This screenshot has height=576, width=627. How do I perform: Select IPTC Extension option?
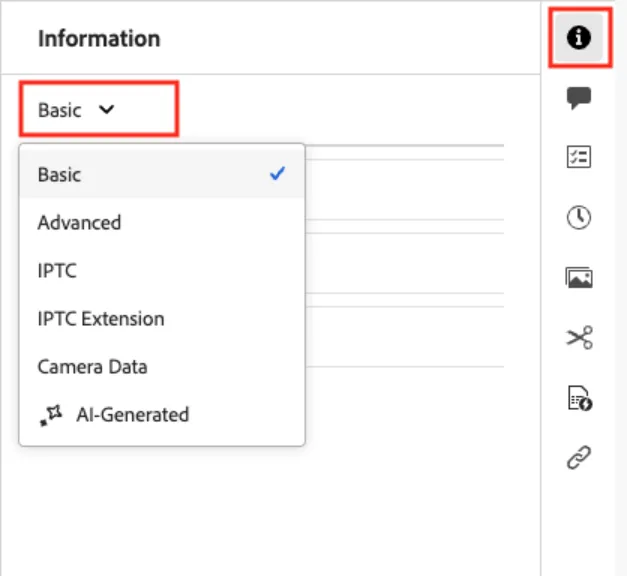(162, 319)
